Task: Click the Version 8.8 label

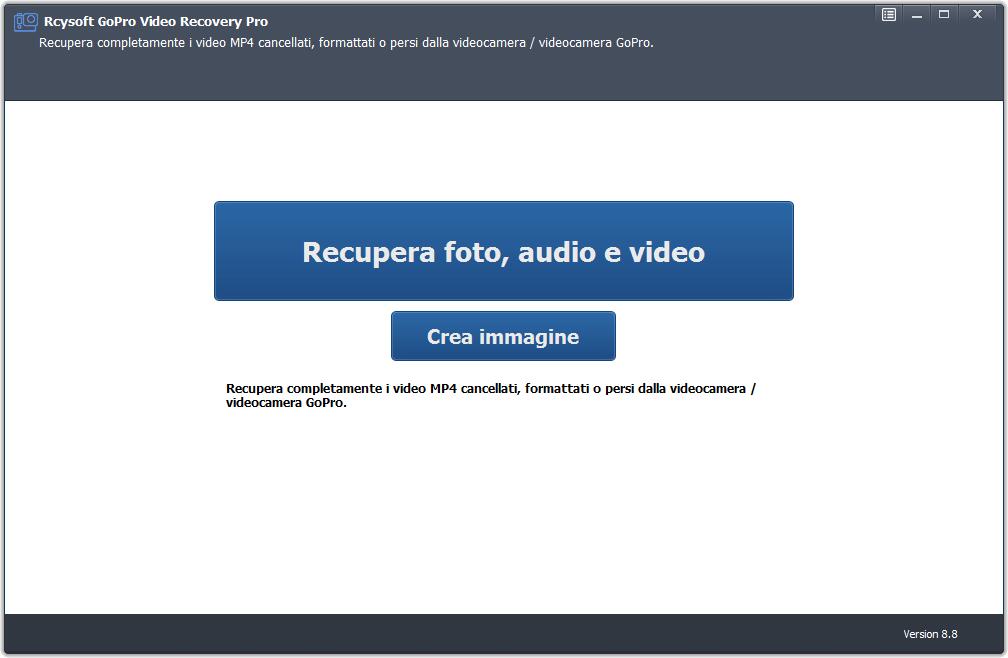Action: coord(930,634)
